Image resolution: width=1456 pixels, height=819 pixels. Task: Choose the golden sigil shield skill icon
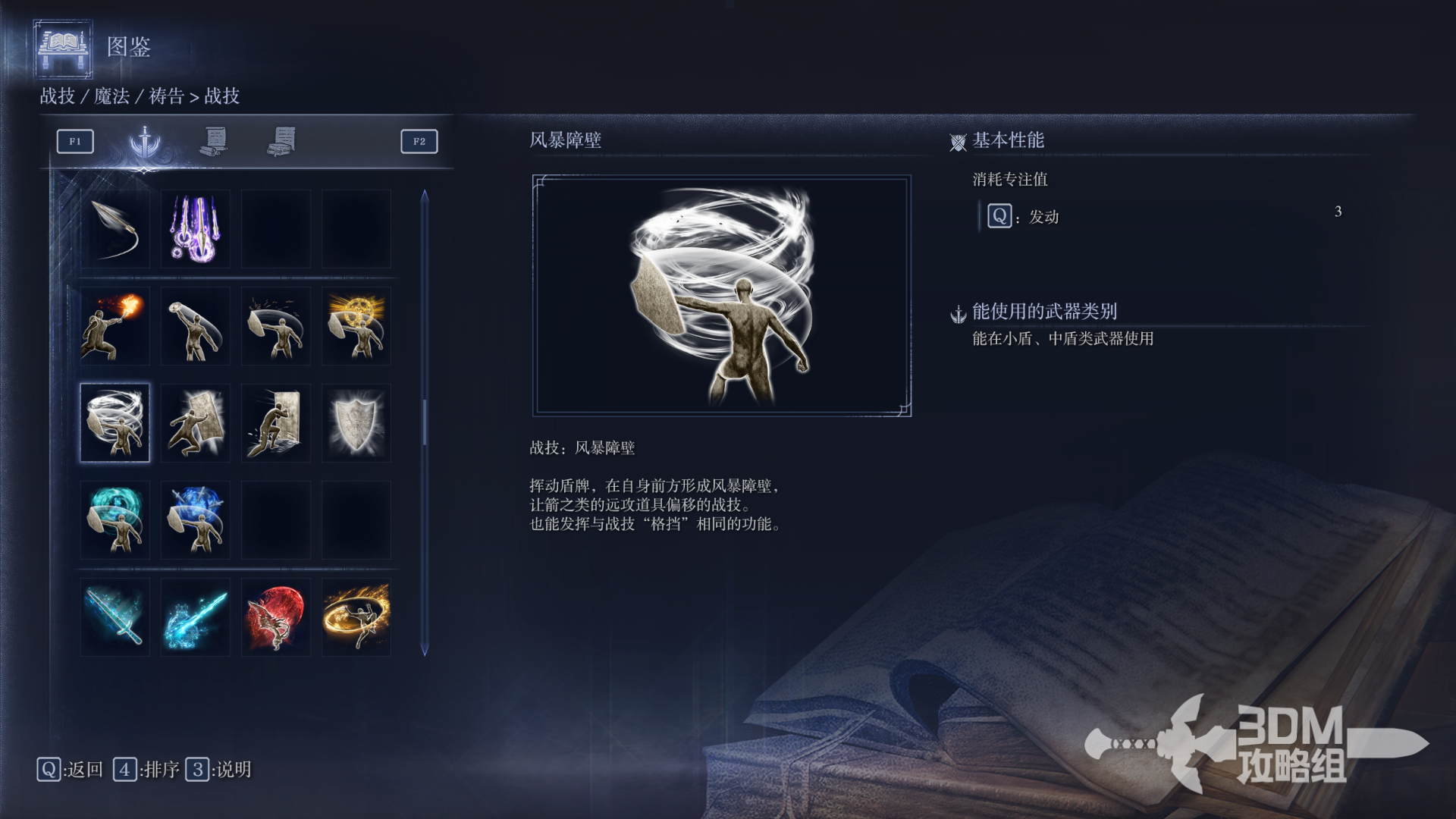point(356,326)
